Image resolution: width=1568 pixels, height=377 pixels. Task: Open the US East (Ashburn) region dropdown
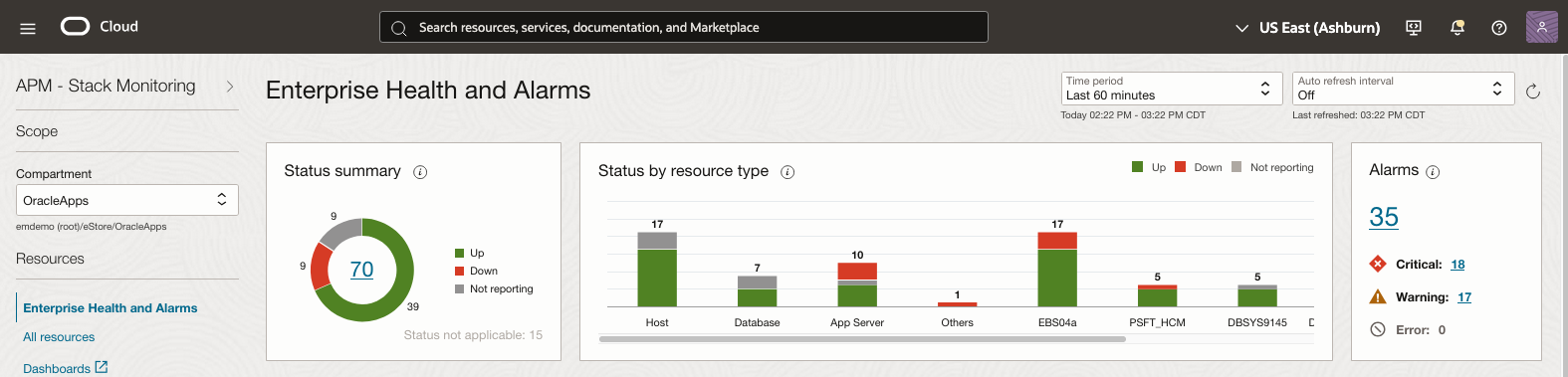tap(1307, 28)
